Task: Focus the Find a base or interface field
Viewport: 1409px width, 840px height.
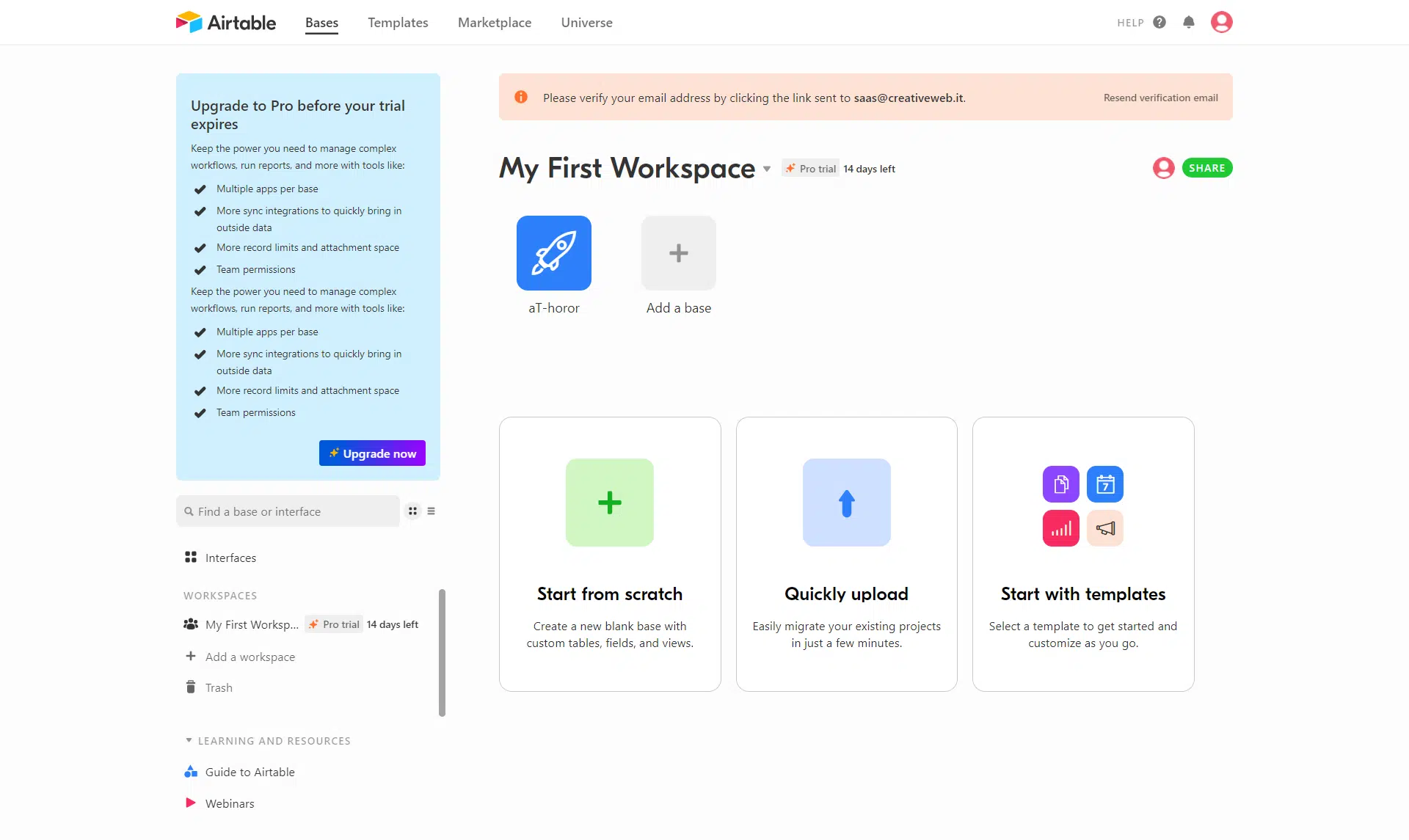Action: click(x=288, y=511)
